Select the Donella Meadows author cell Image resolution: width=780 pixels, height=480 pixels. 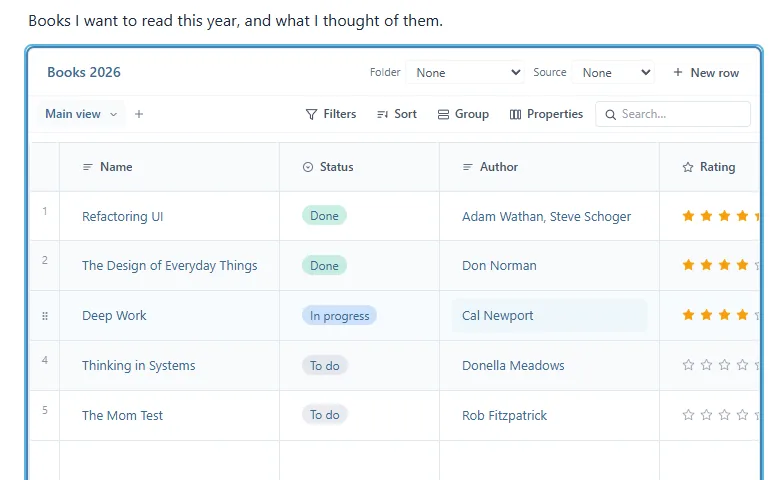pyautogui.click(x=549, y=366)
